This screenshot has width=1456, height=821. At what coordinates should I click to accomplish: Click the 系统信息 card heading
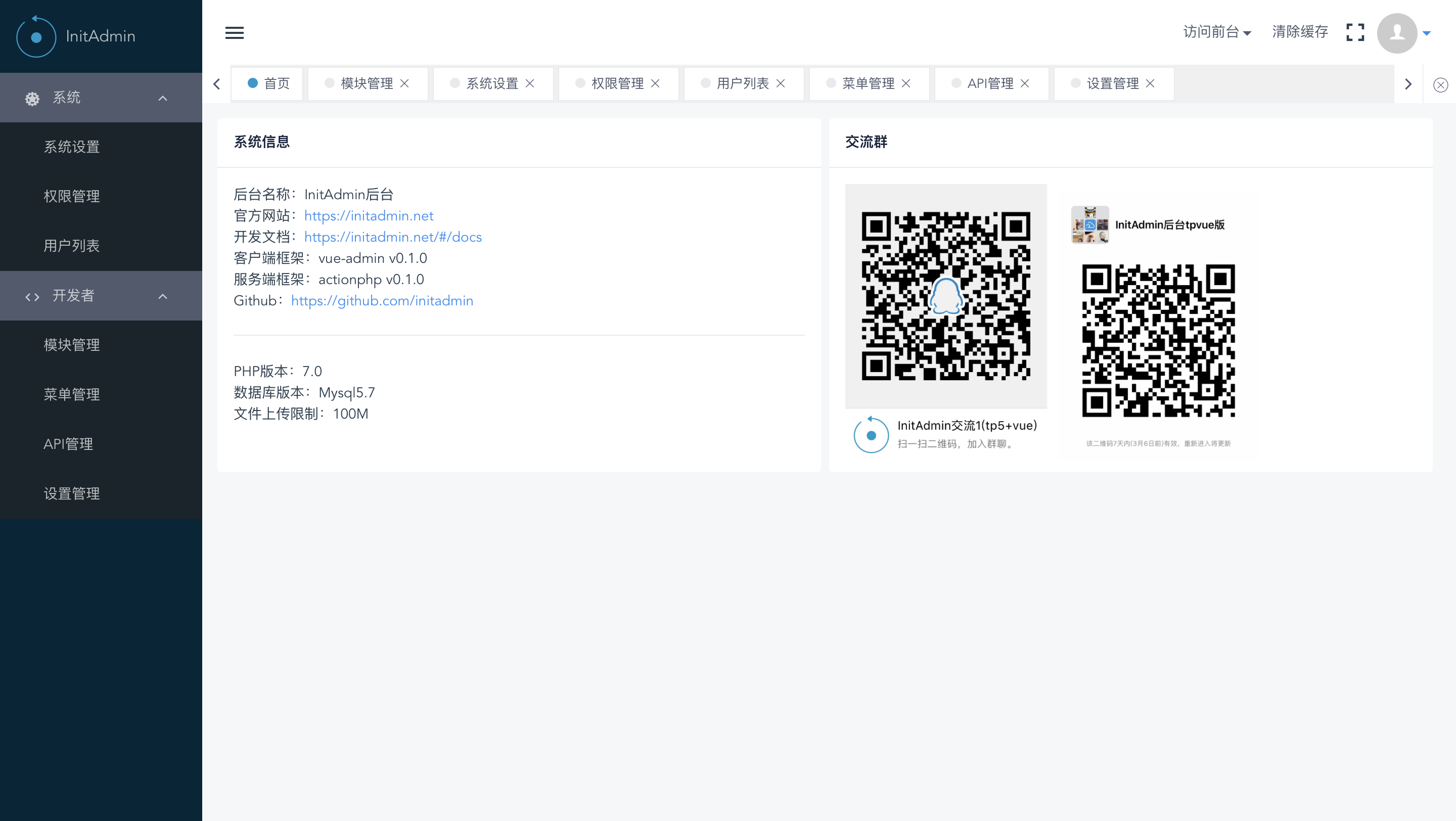[262, 142]
